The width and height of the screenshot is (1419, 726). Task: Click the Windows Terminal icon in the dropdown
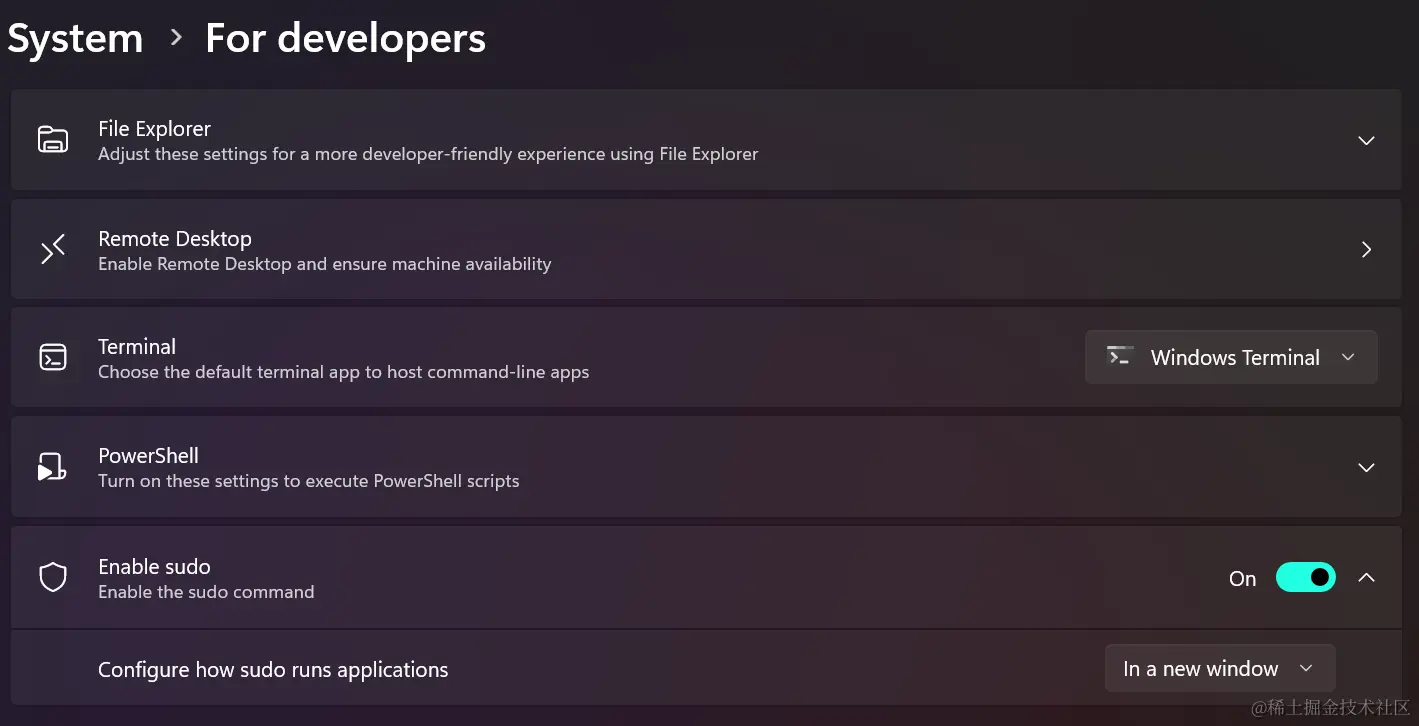[x=1119, y=357]
